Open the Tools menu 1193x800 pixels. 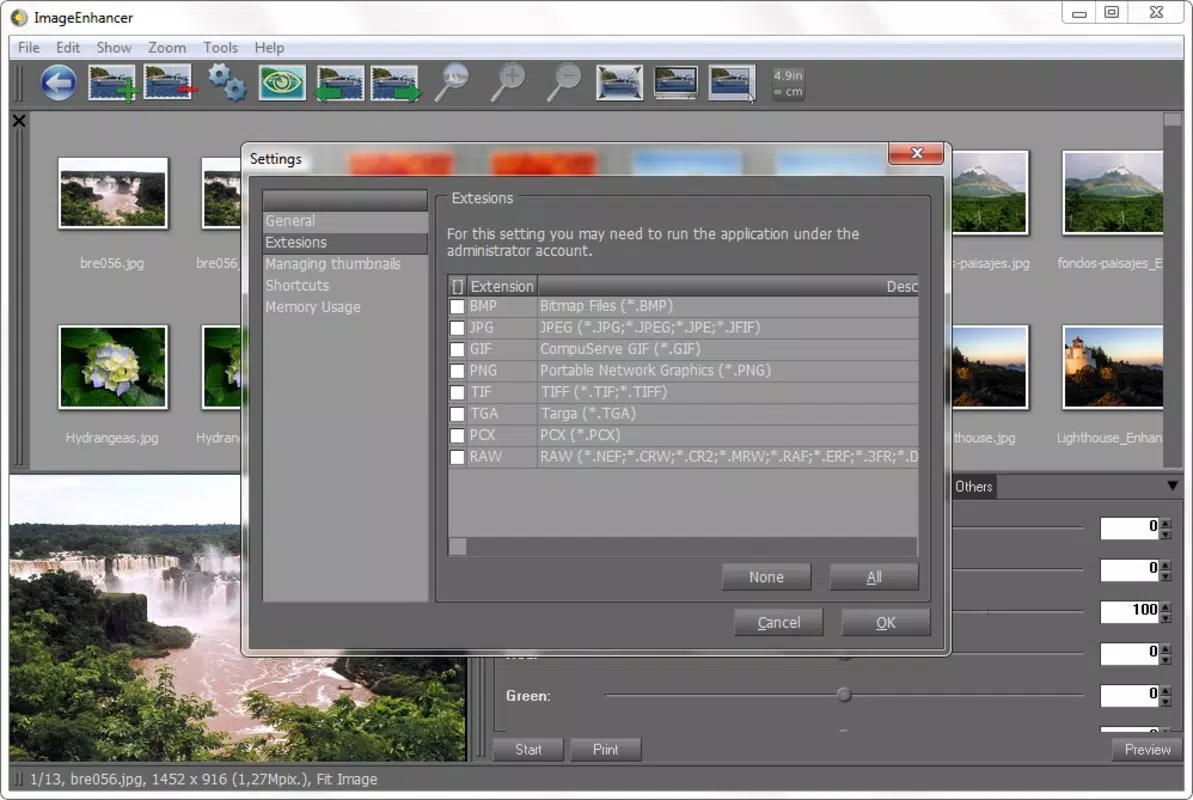pos(220,47)
